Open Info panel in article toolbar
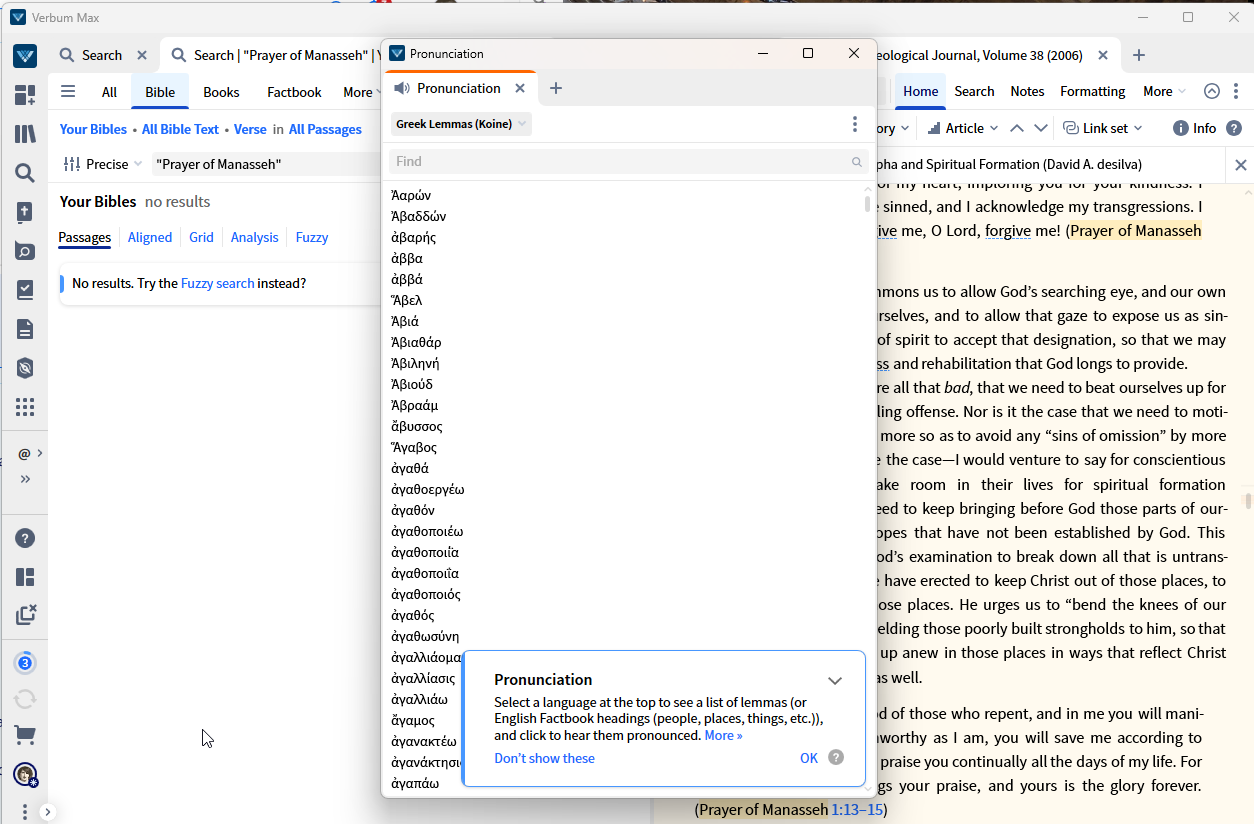 (1195, 128)
